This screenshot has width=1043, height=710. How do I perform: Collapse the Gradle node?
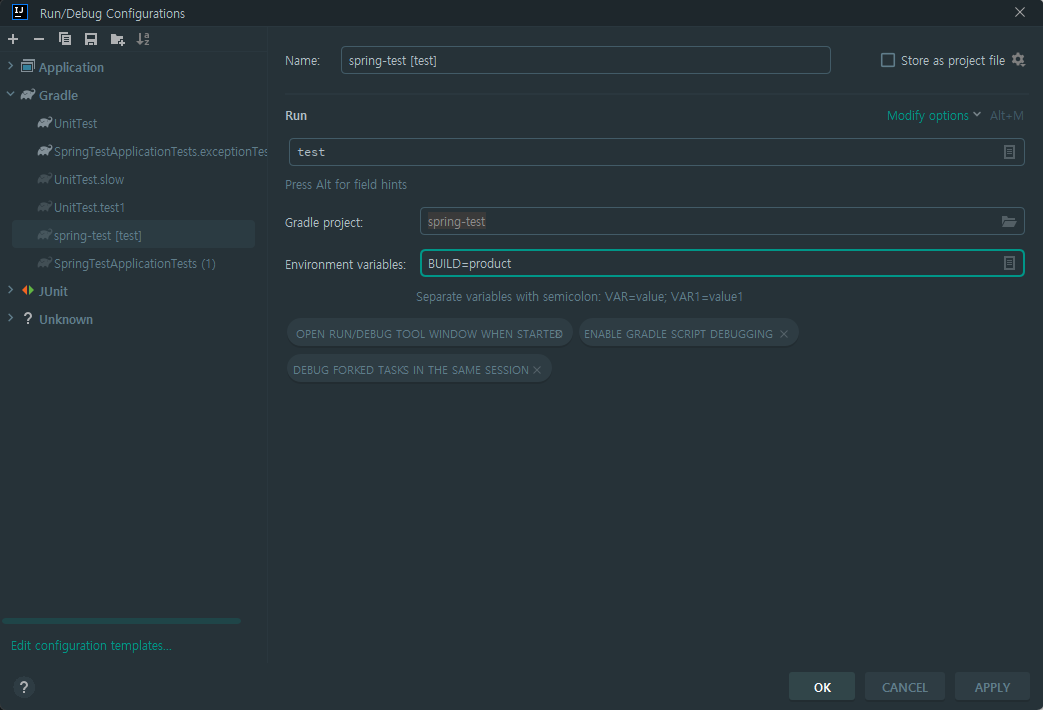10,94
